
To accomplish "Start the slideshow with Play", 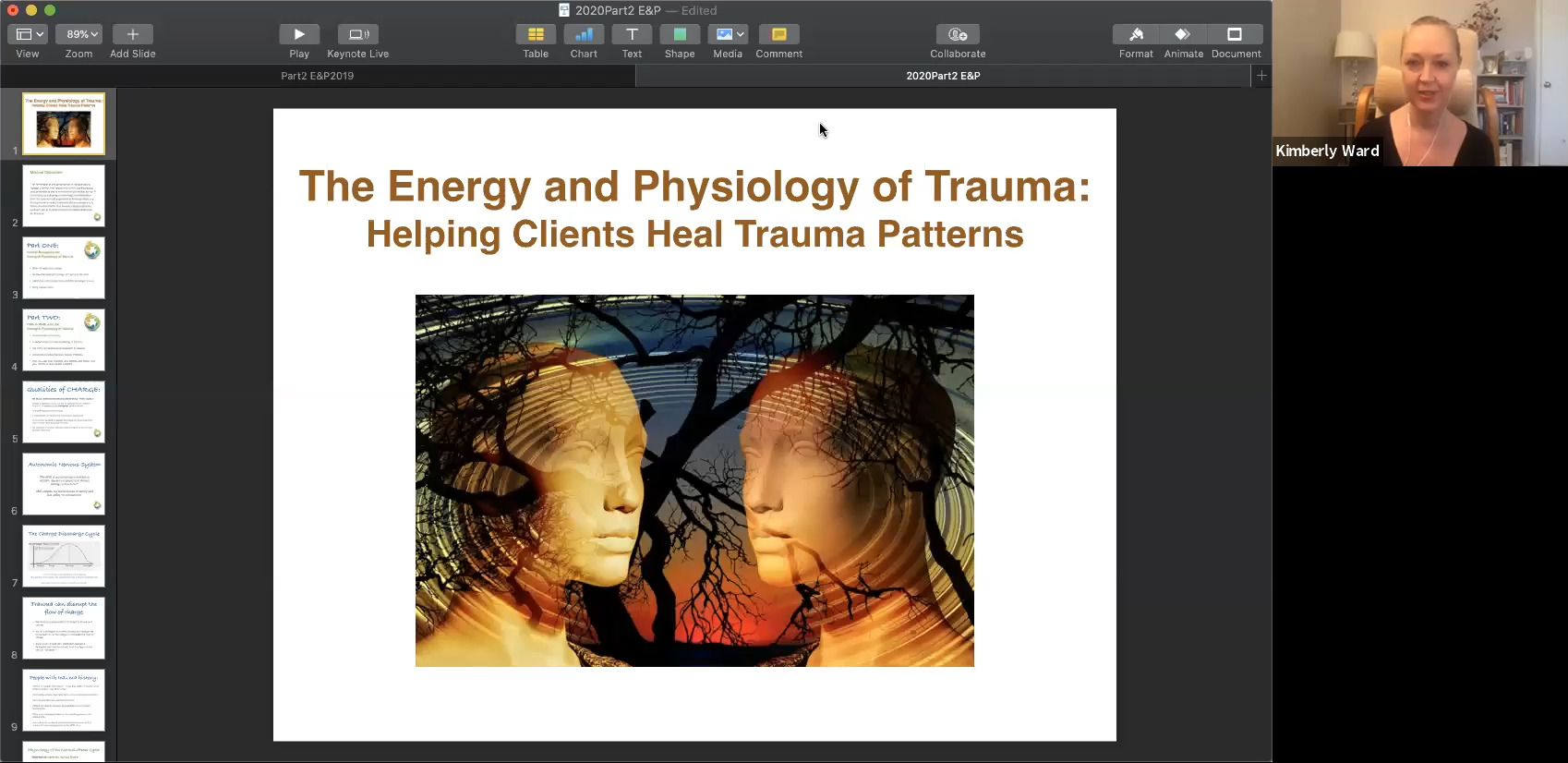I will tap(299, 34).
